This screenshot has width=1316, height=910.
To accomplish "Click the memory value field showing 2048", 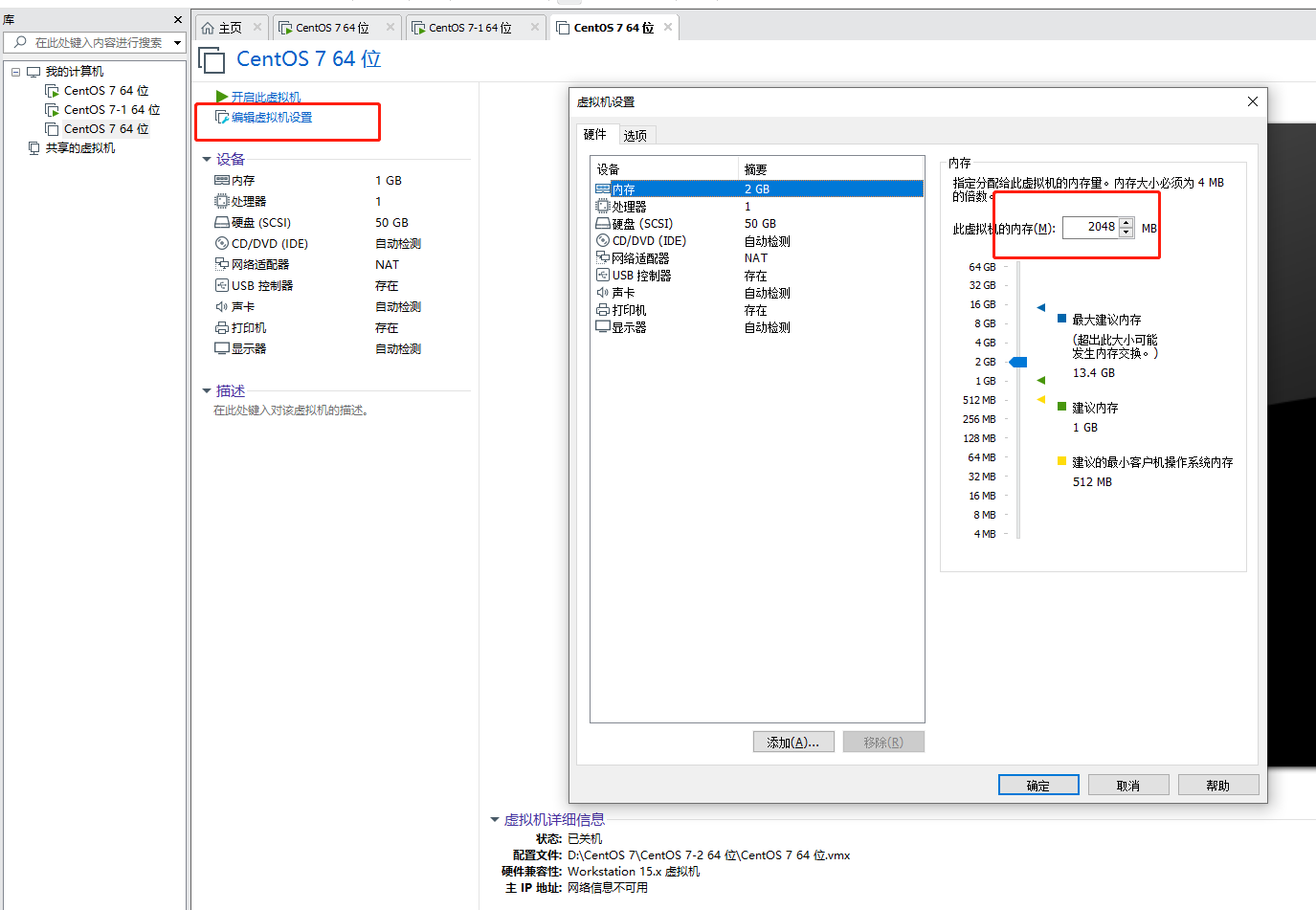I will tap(1091, 228).
